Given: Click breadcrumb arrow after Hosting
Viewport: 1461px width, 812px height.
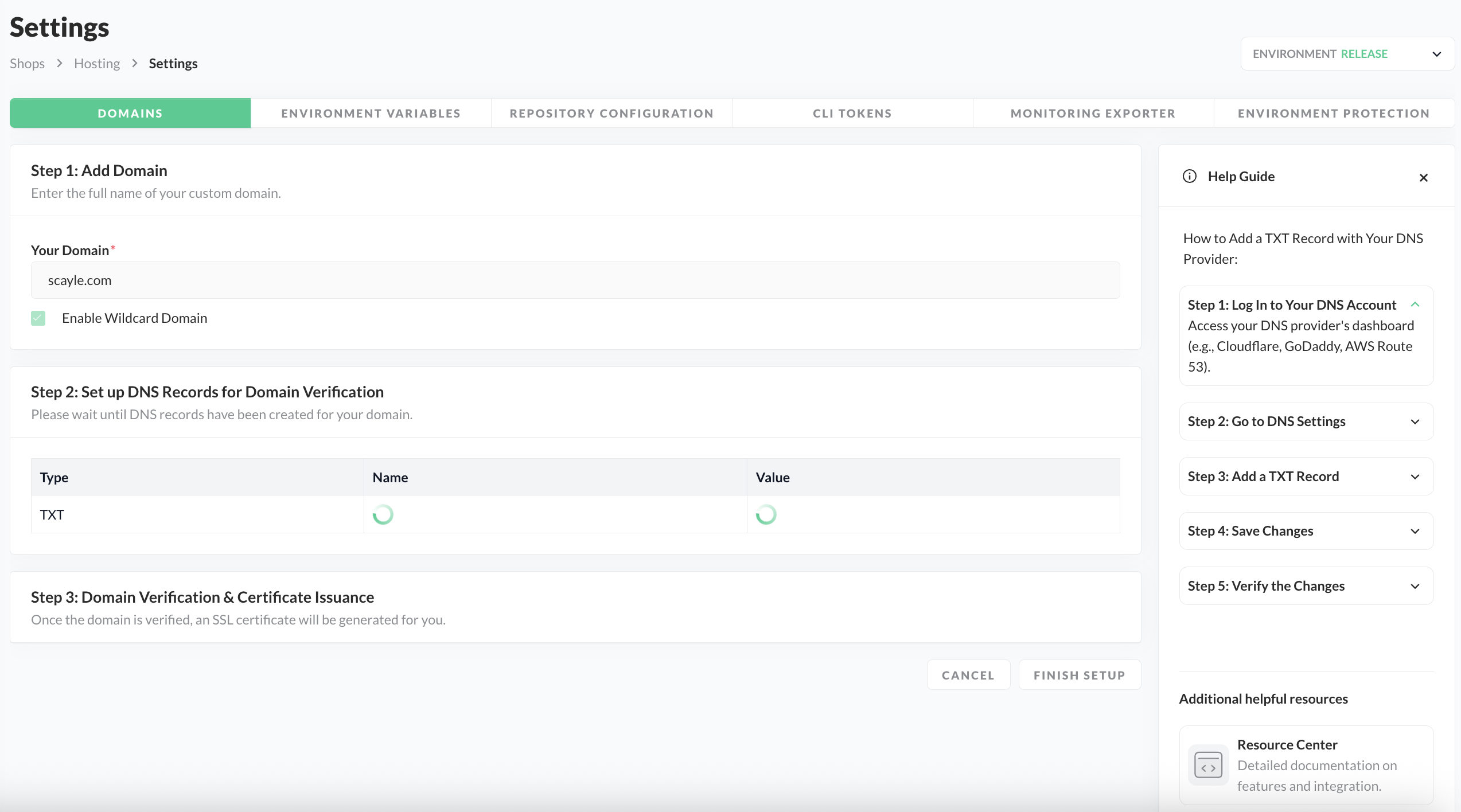Looking at the screenshot, I should [x=135, y=63].
